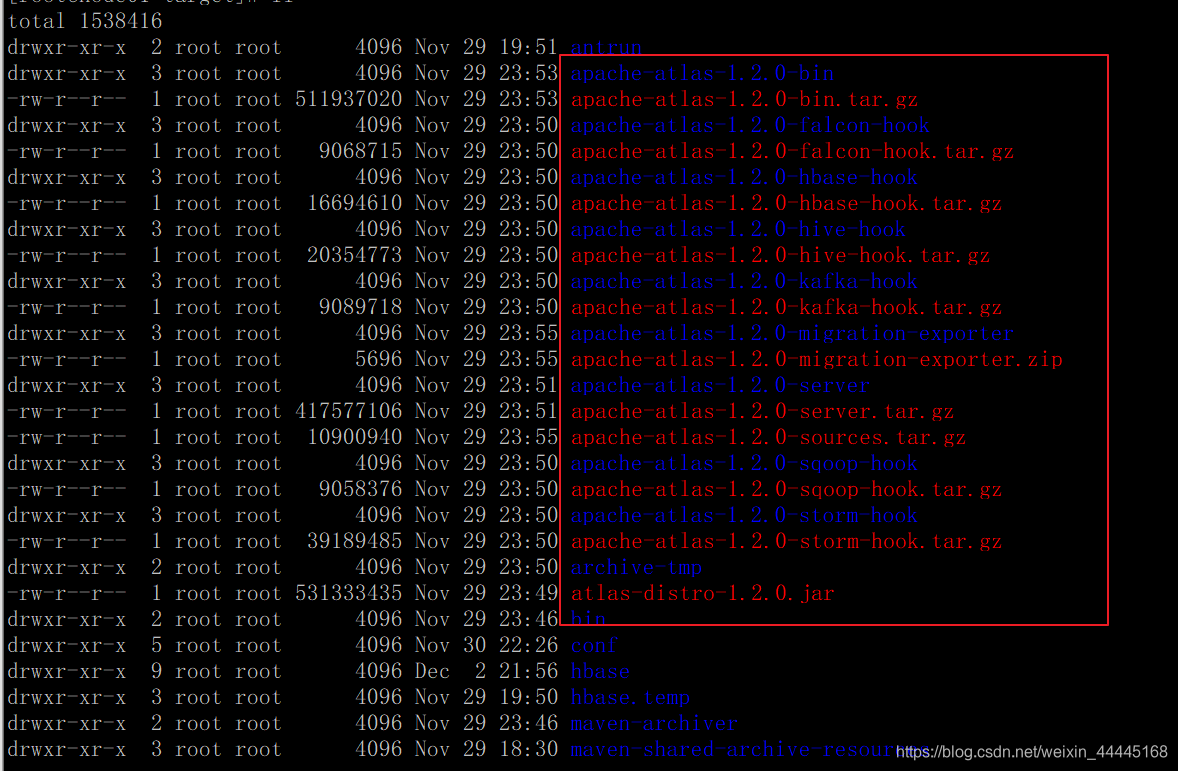Select timestamp 'Nov 29 18:30' in last row
This screenshot has width=1178, height=771.
coord(486,749)
